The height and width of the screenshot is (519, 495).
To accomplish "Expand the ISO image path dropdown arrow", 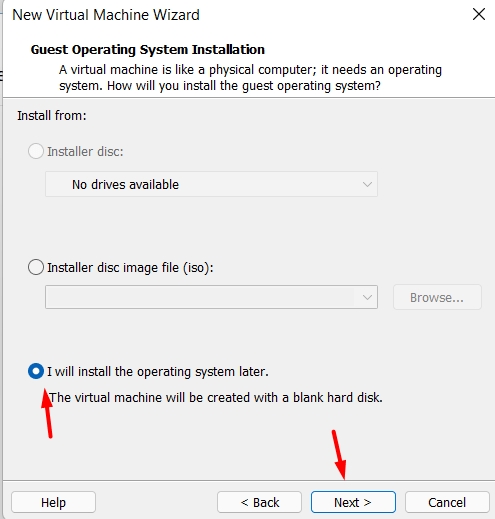I will tap(367, 297).
